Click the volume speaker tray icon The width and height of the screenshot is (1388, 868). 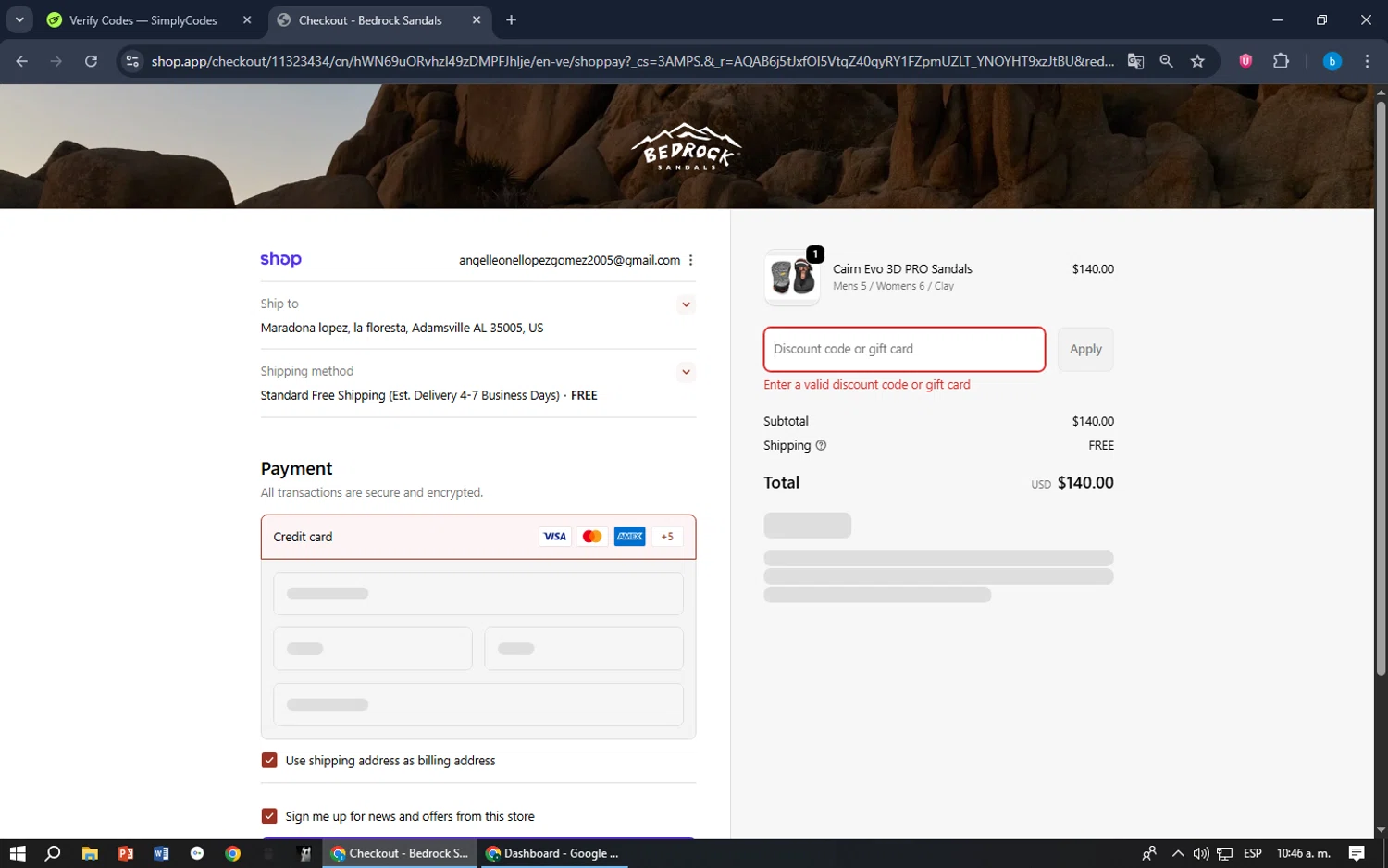[1201, 853]
